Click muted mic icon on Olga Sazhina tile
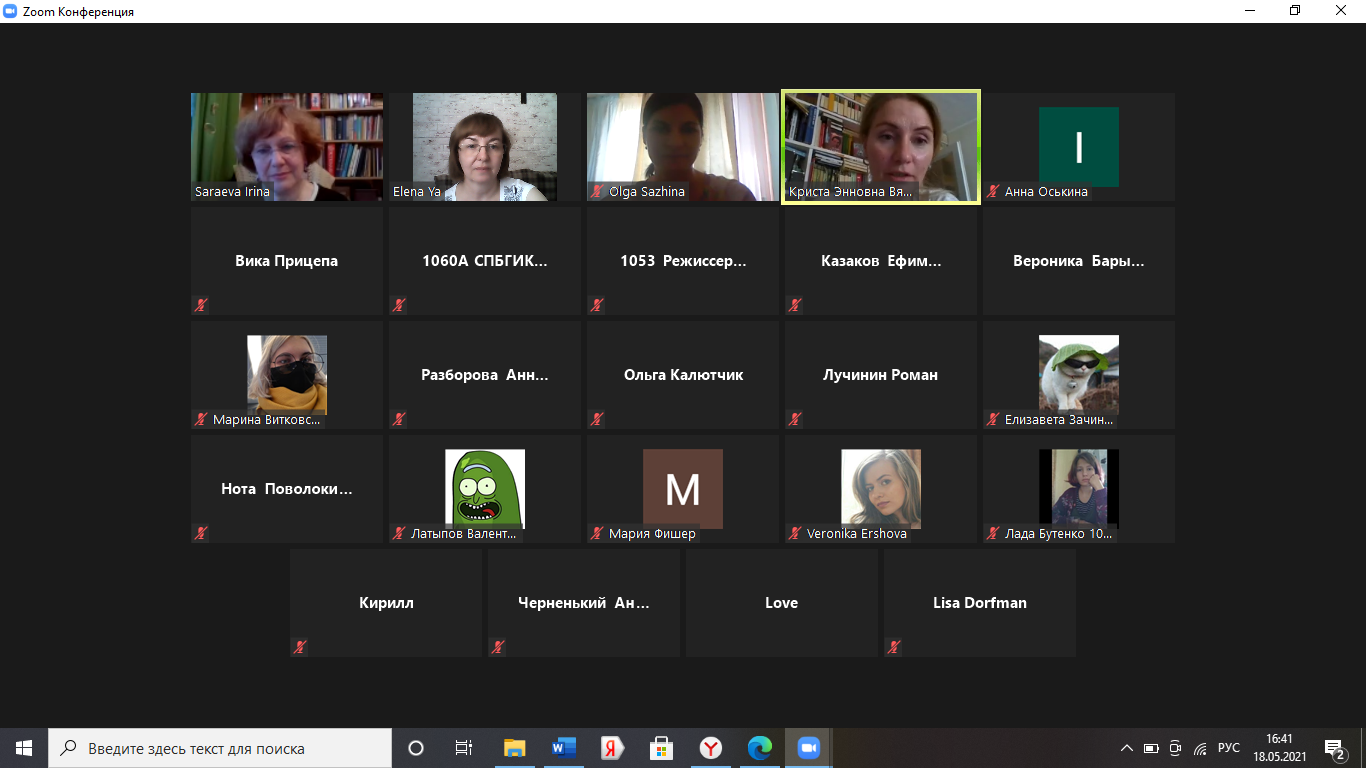 598,192
